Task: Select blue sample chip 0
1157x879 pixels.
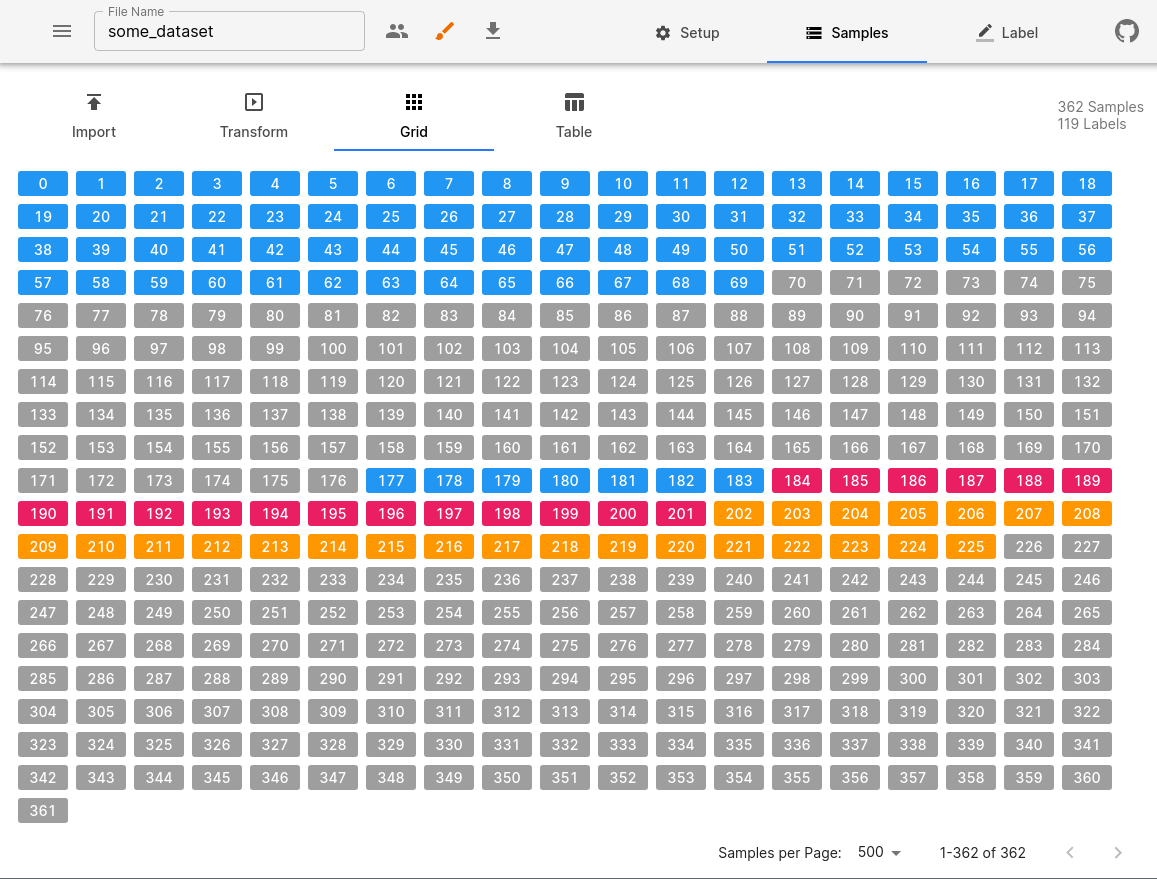Action: click(43, 184)
